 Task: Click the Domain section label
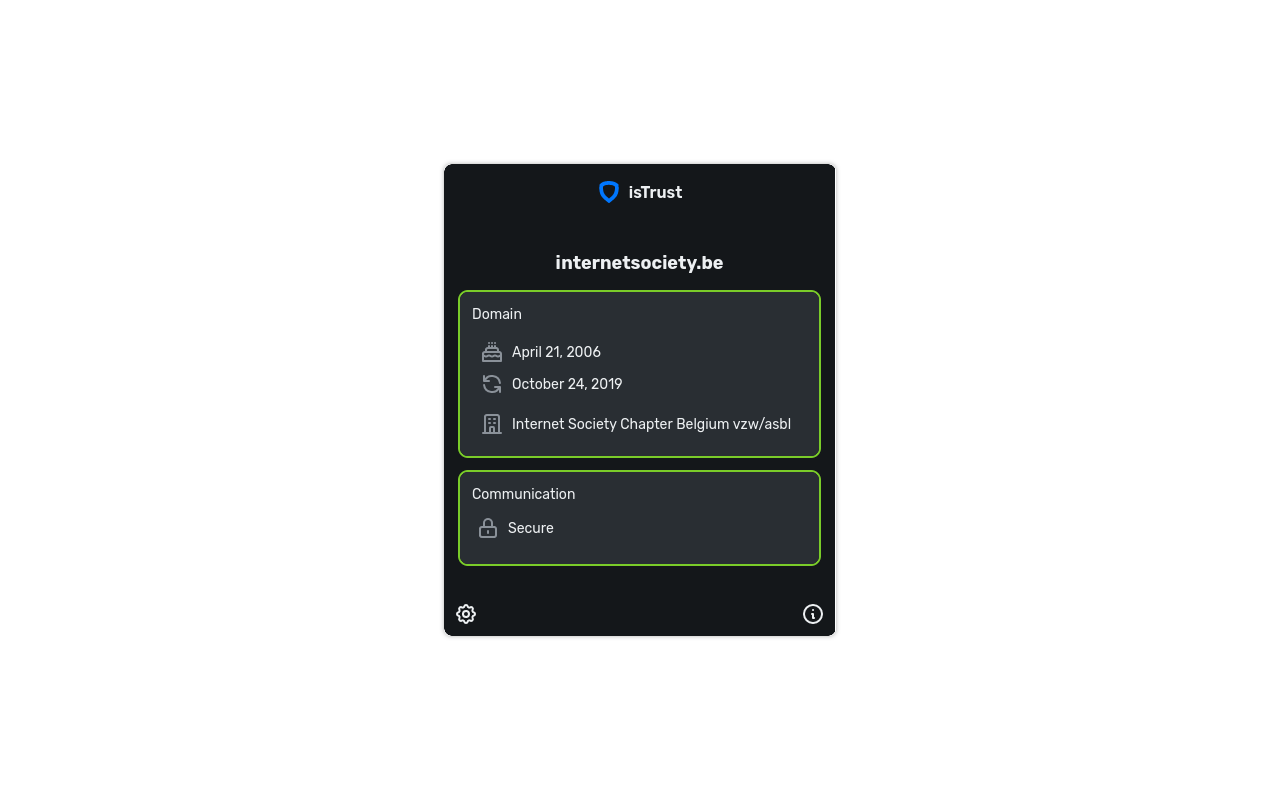click(497, 314)
